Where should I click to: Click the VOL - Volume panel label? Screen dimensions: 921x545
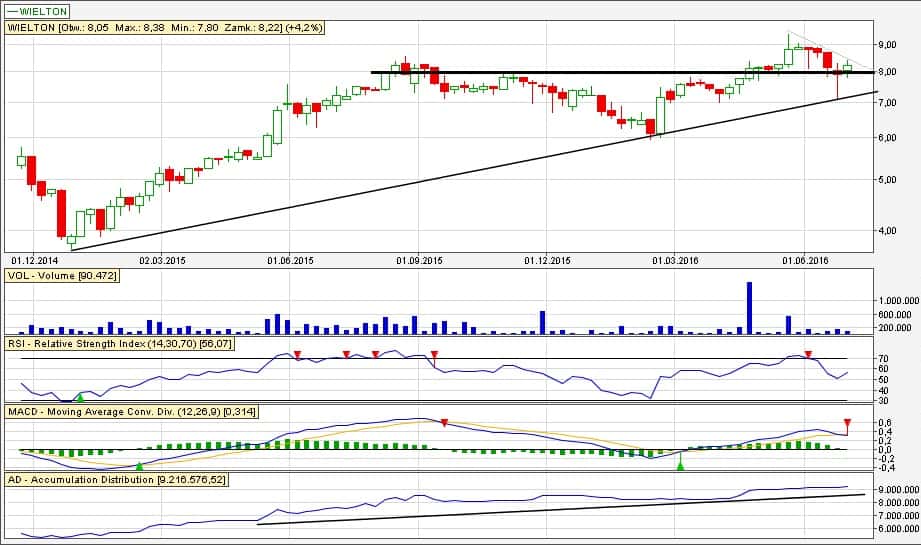[61, 275]
